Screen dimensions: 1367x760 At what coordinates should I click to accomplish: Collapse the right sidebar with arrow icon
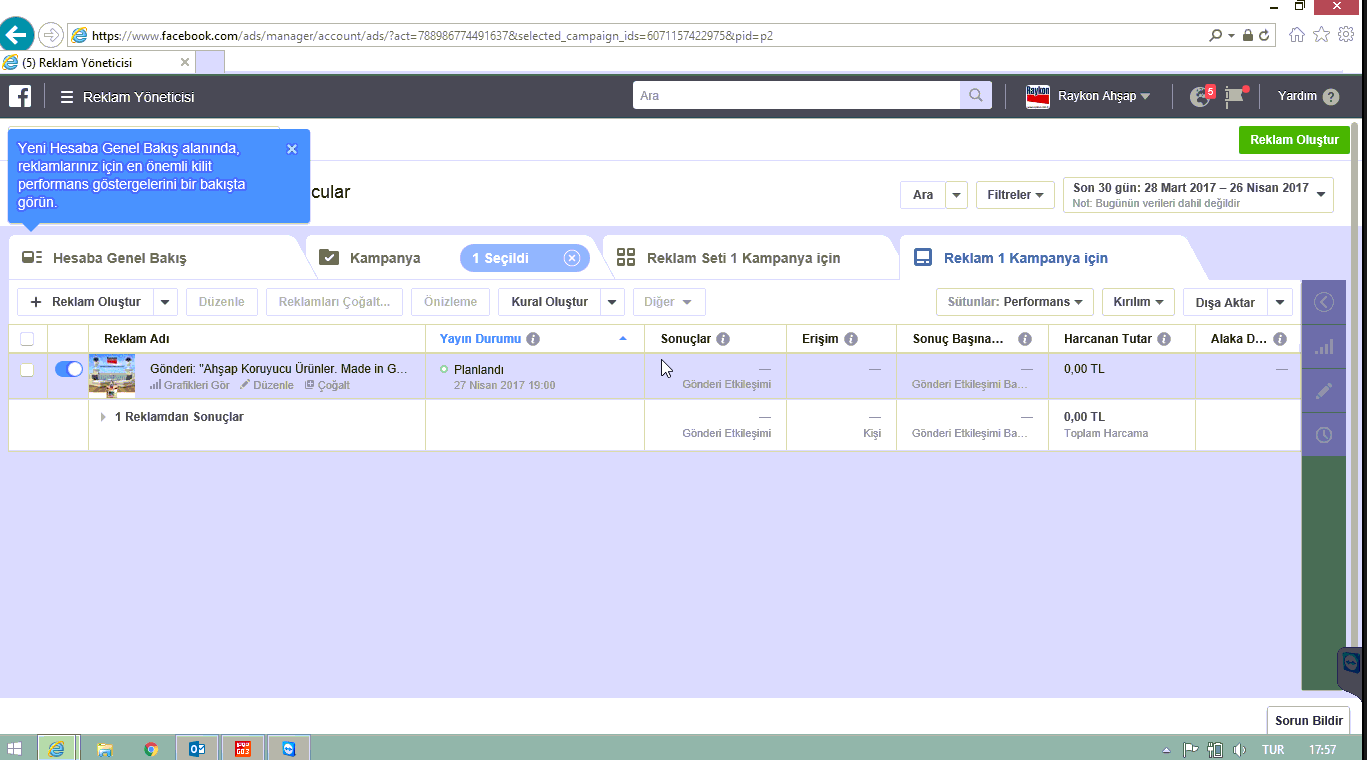(x=1324, y=302)
